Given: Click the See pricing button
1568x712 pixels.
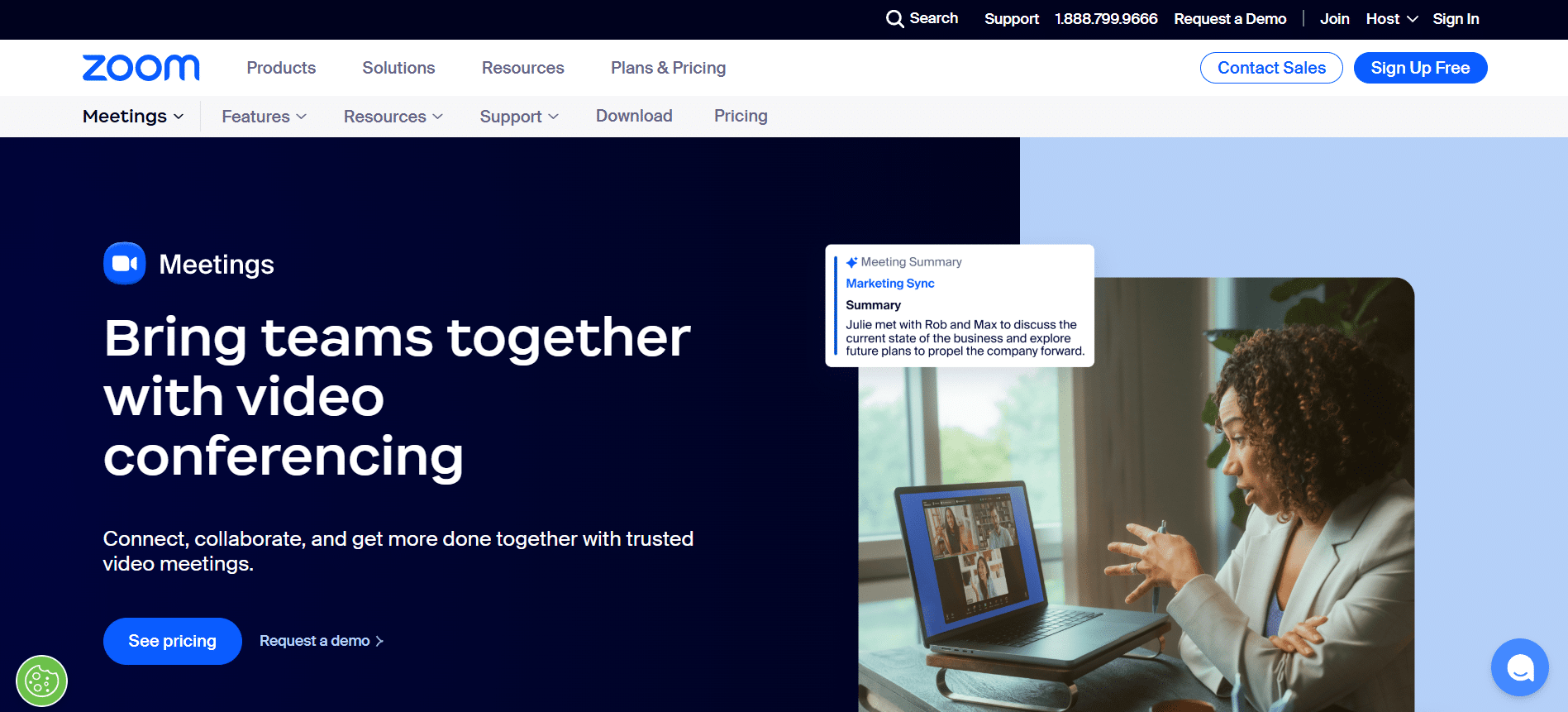Looking at the screenshot, I should click(172, 641).
